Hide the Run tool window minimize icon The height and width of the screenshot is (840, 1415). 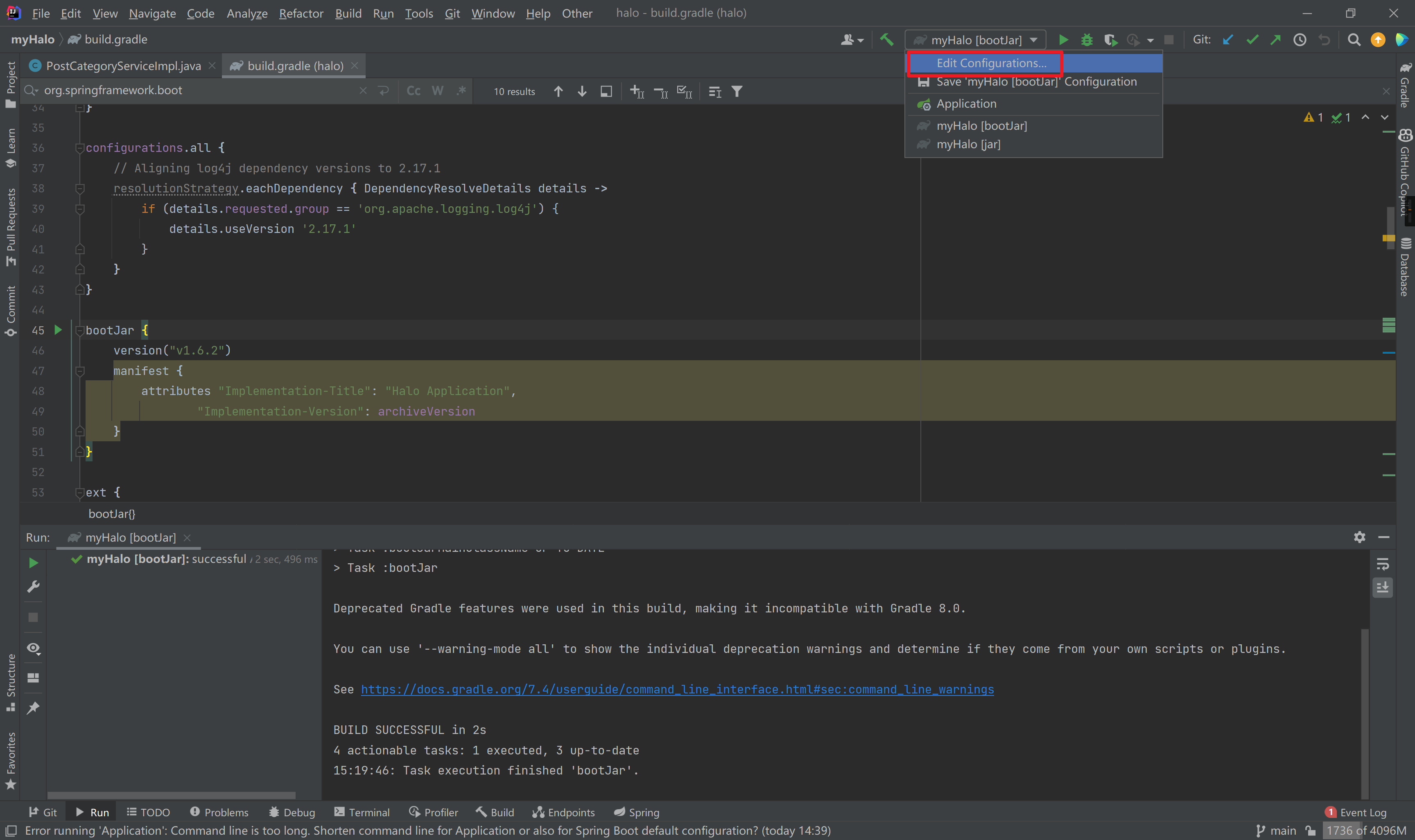tap(1384, 537)
